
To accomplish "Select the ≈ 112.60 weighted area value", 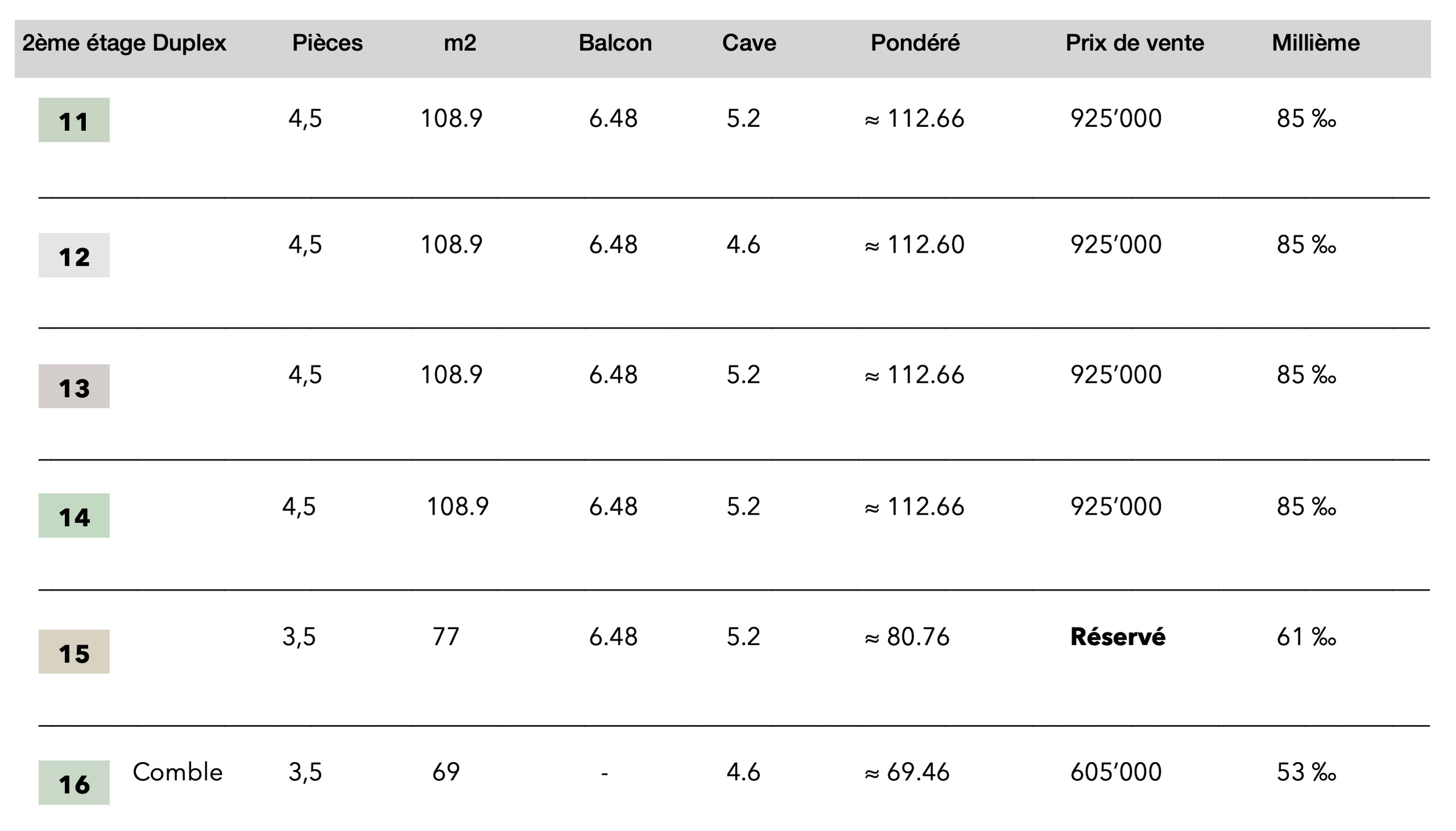I will click(914, 245).
